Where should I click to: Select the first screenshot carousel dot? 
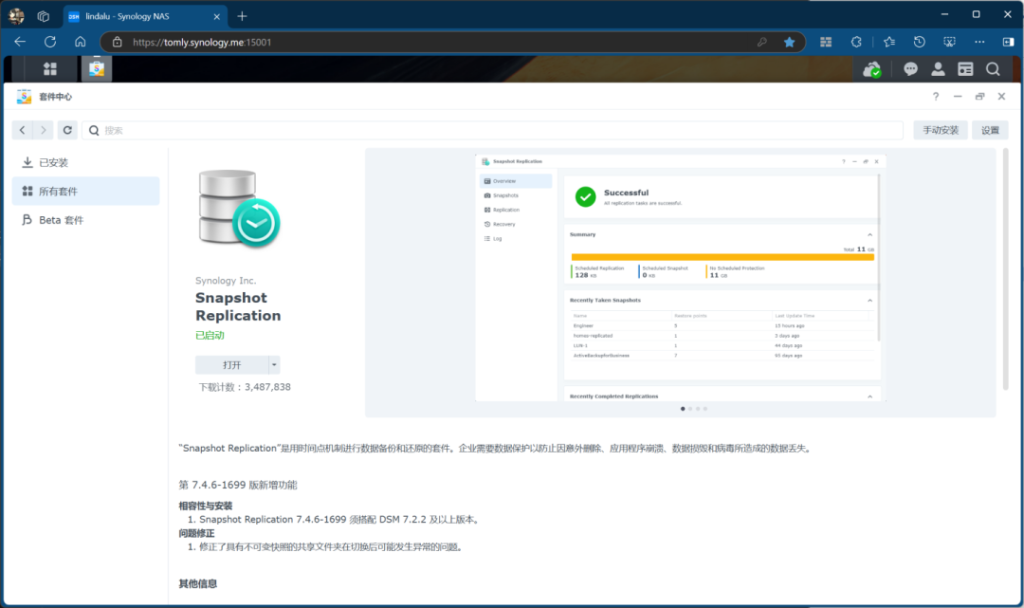tap(683, 409)
